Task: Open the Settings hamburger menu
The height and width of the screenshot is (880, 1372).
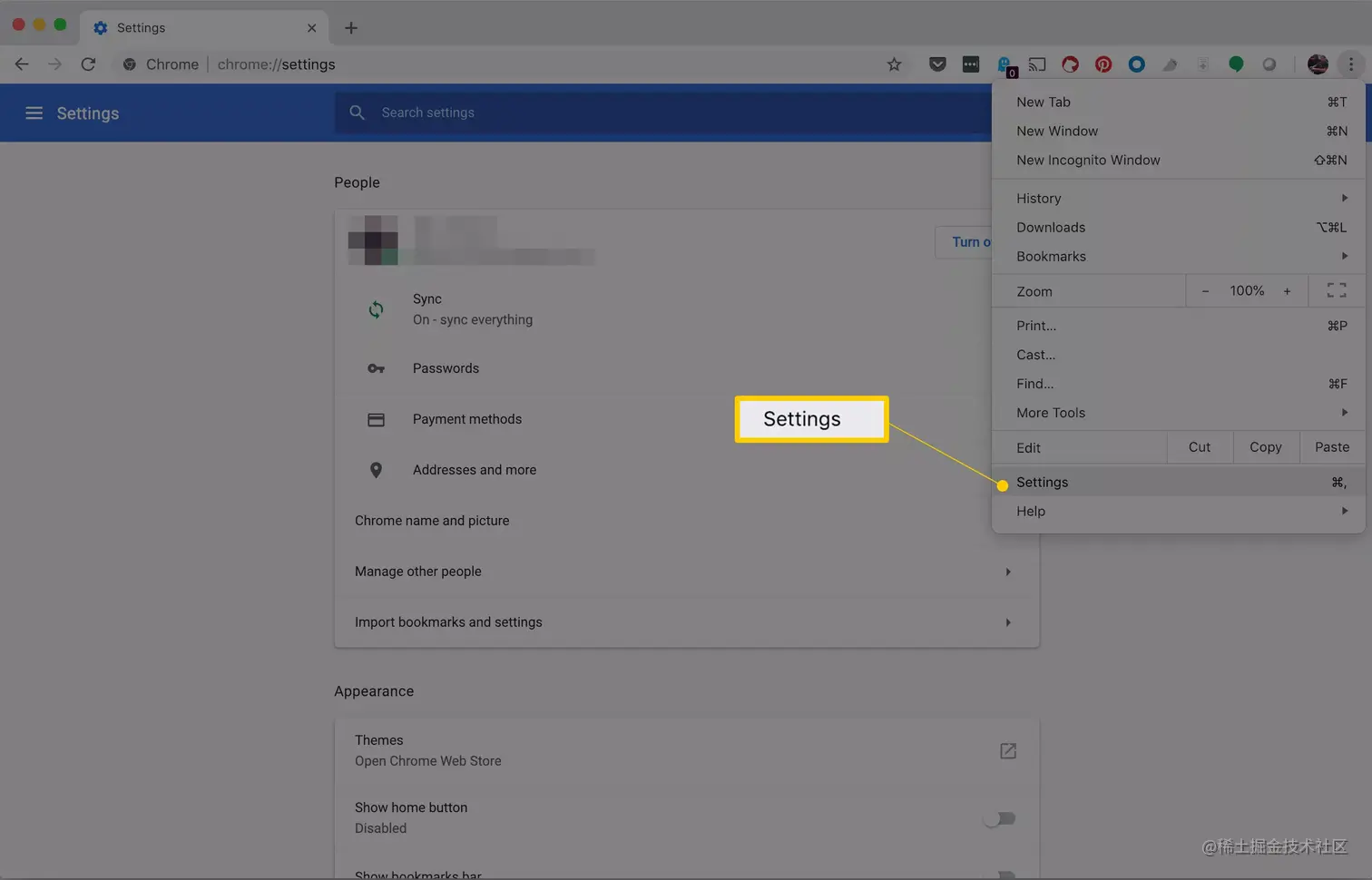Action: tap(34, 112)
